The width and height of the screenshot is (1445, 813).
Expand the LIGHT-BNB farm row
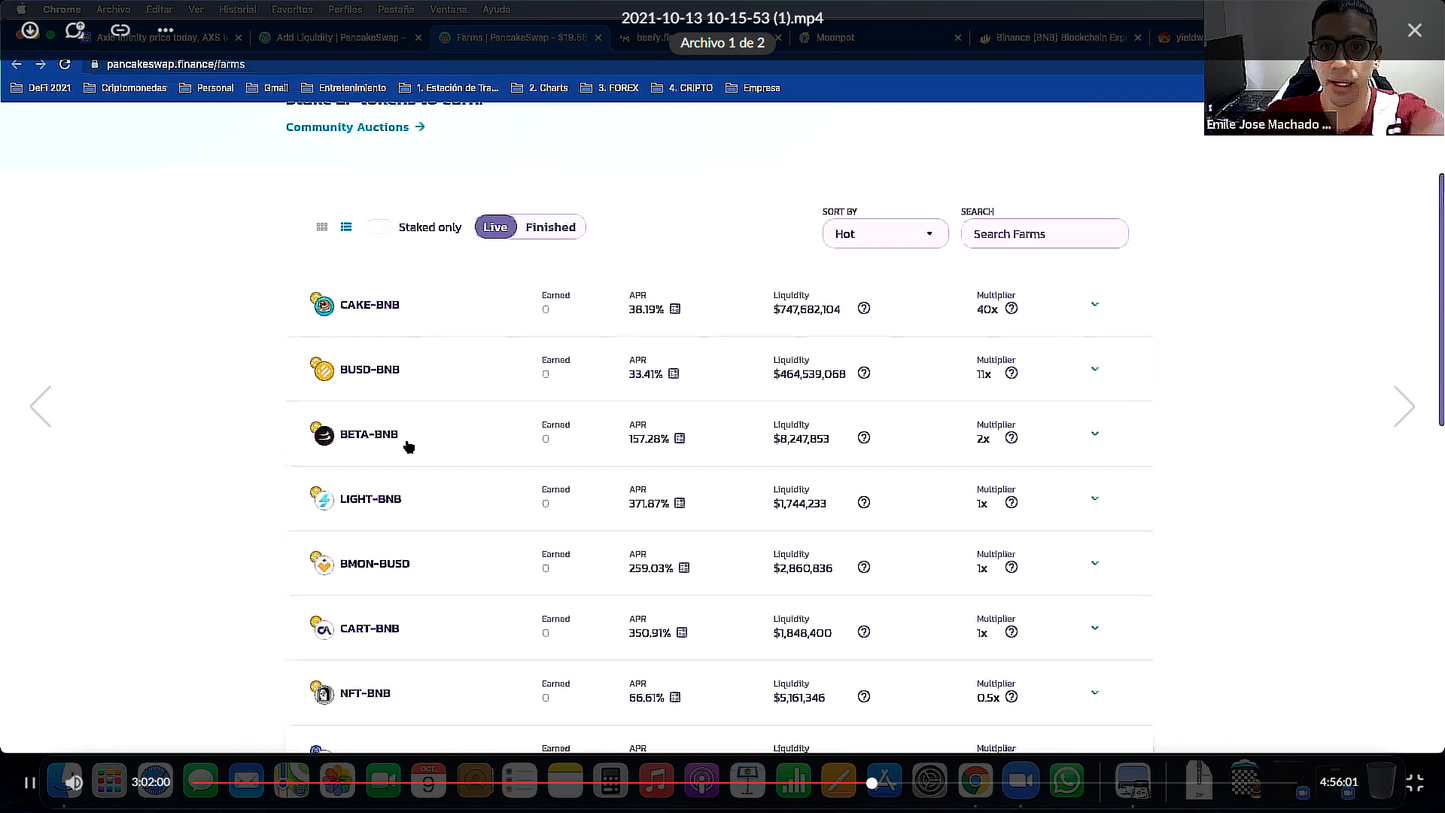1095,498
